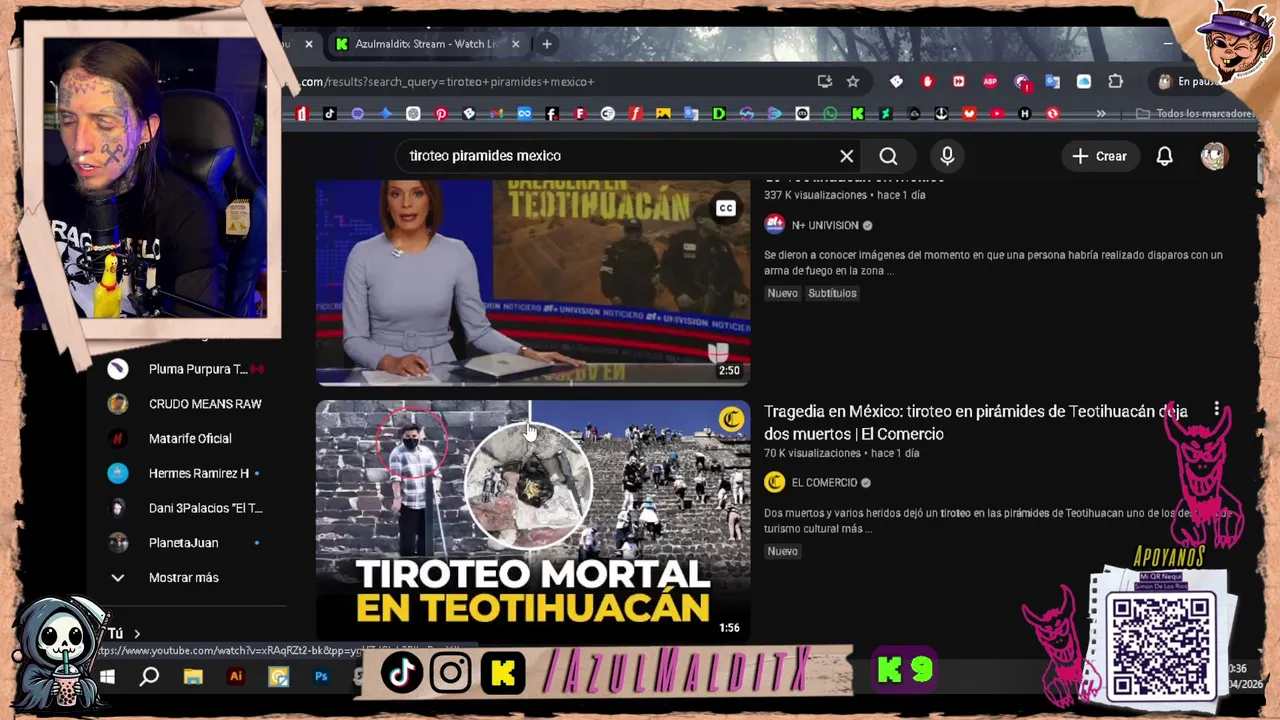Open Kick bookmark in bookmarks bar
The height and width of the screenshot is (720, 1280).
(x=858, y=114)
